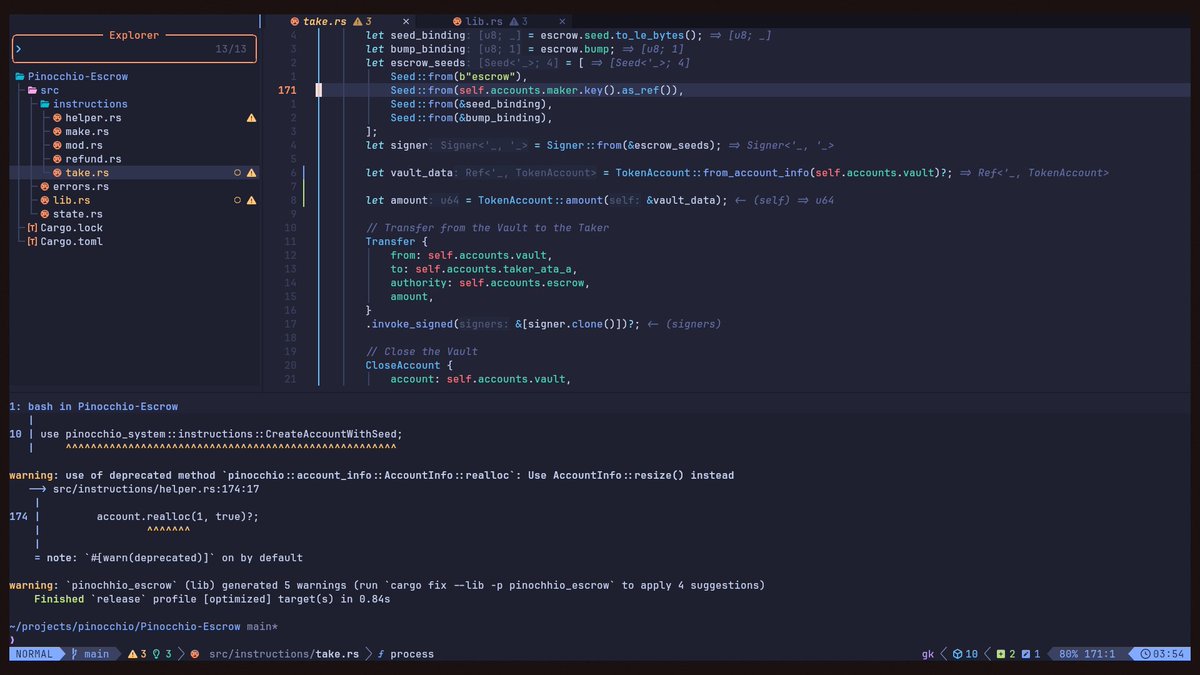Open lib.rs from the Explorer tree
The image size is (1200, 675).
tap(72, 200)
